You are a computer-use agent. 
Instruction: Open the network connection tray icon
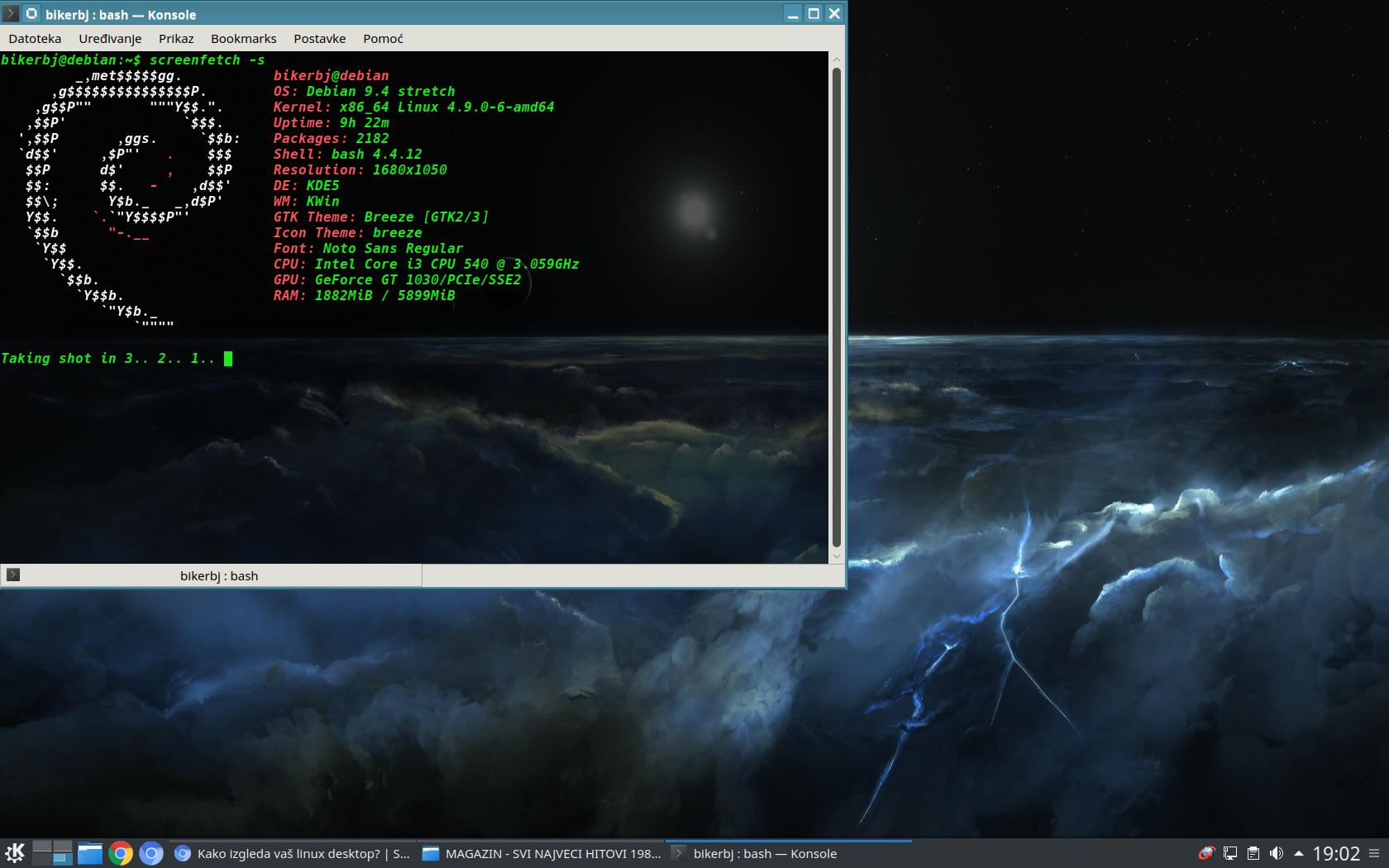point(1230,853)
